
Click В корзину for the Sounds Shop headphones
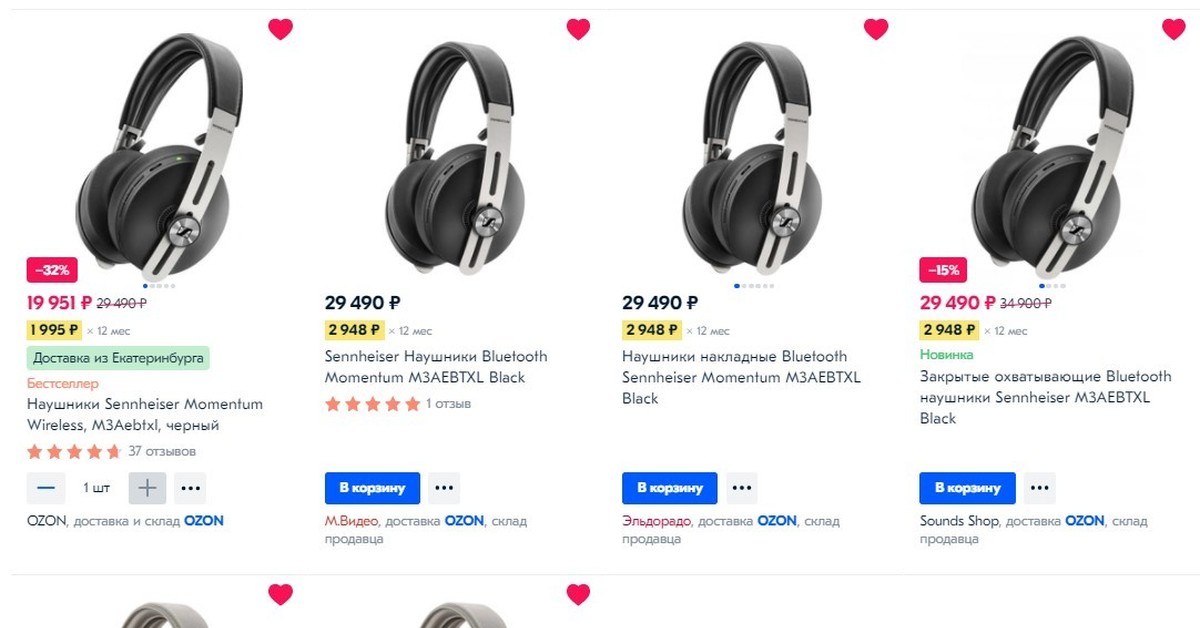coord(967,488)
